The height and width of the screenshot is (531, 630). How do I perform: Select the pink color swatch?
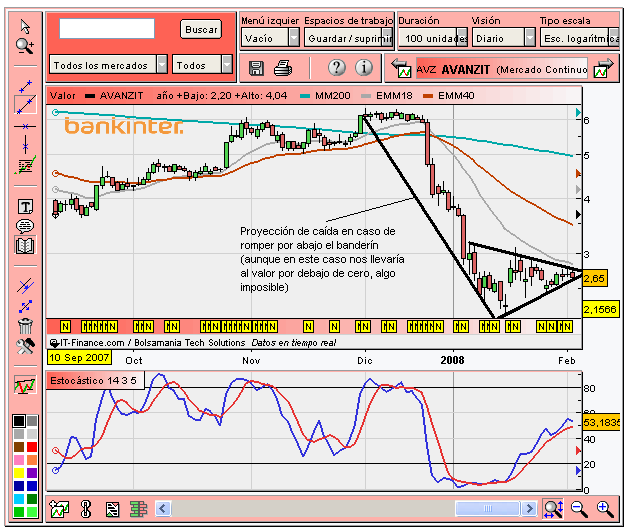click(x=18, y=460)
